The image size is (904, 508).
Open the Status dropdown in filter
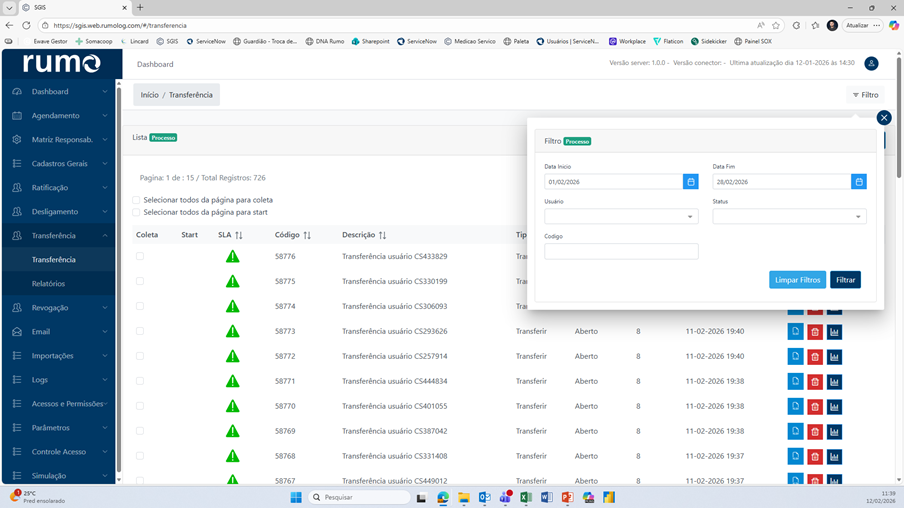tap(789, 217)
